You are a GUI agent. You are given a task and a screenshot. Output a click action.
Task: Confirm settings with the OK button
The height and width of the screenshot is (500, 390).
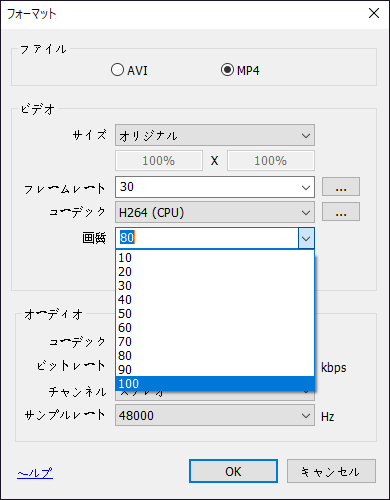pos(233,471)
